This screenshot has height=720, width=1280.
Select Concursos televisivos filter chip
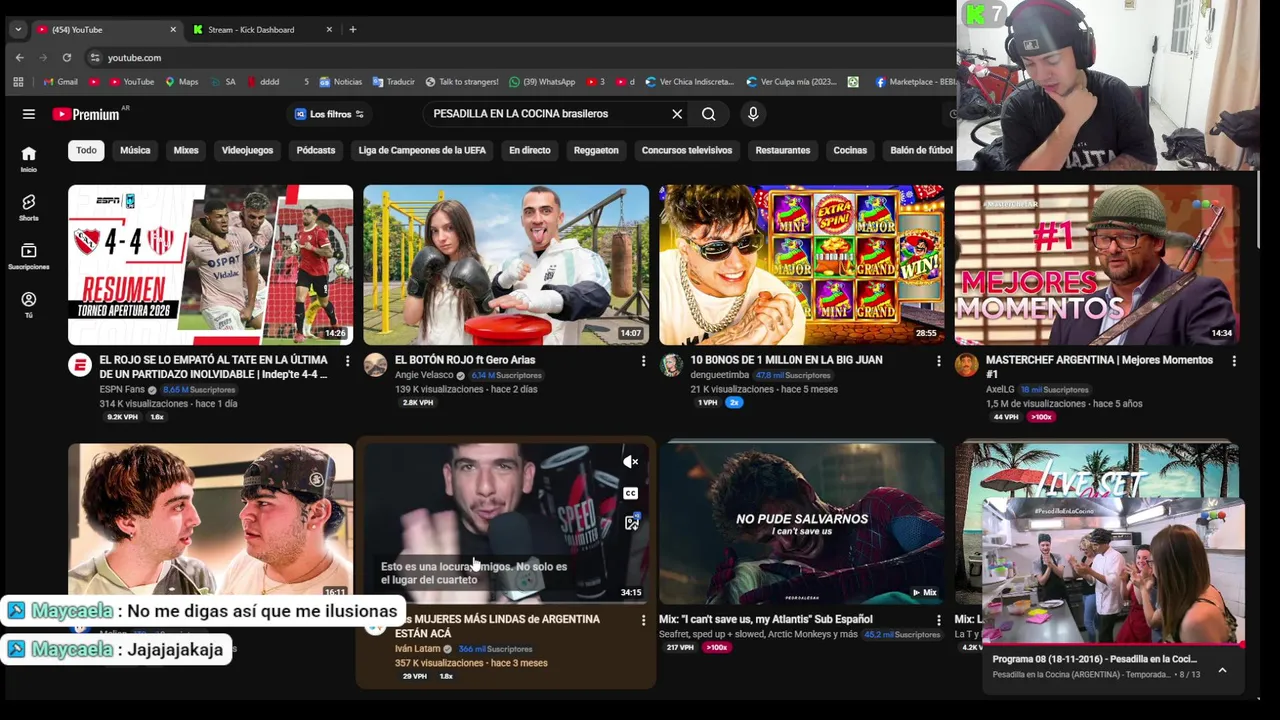coord(687,150)
